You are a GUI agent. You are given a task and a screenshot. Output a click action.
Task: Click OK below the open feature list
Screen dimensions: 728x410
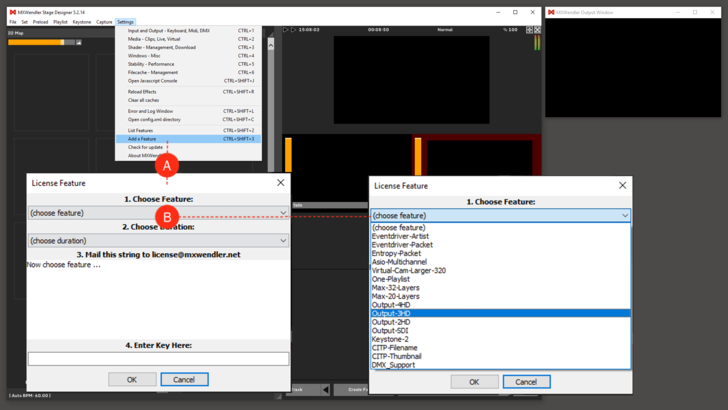pos(474,382)
